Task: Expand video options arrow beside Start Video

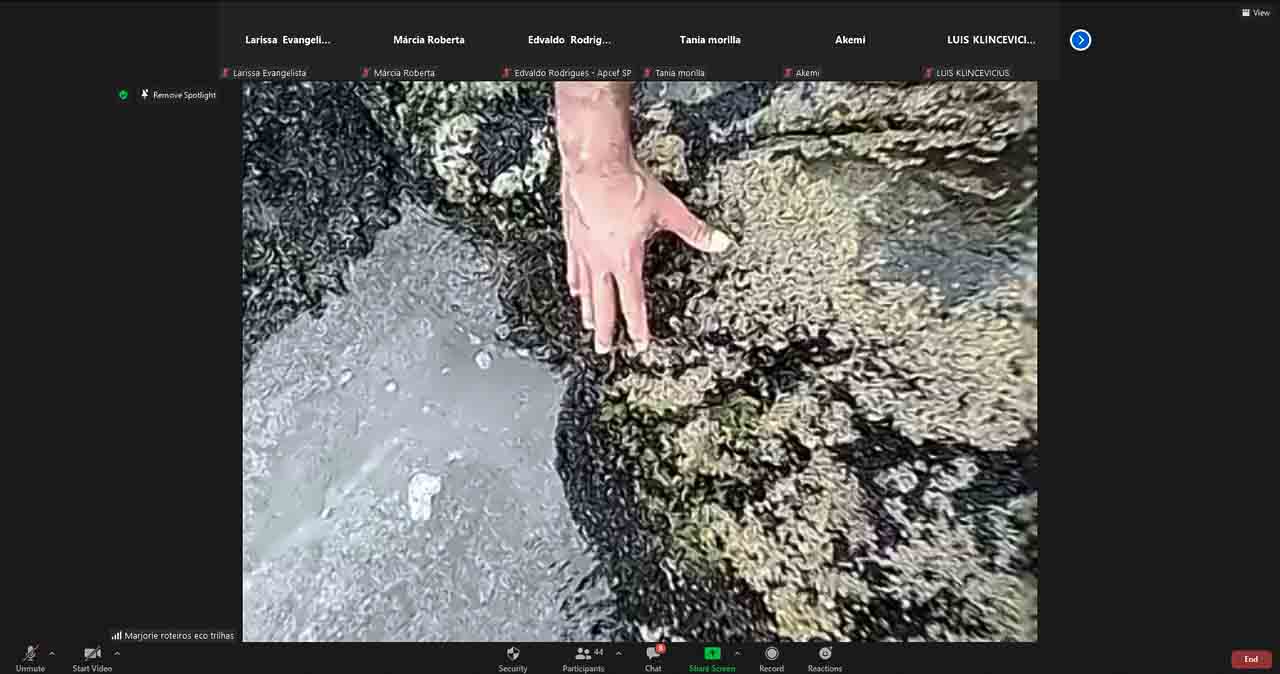Action: click(117, 654)
